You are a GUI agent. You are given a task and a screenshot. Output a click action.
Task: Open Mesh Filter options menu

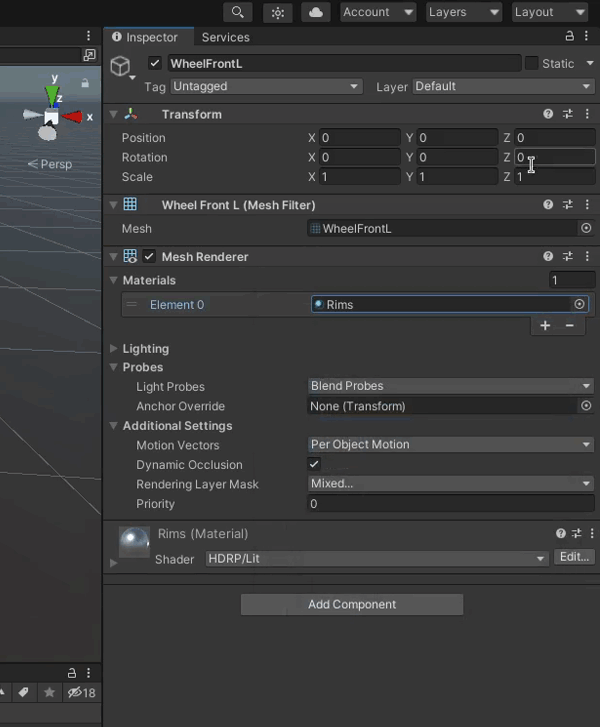click(587, 205)
